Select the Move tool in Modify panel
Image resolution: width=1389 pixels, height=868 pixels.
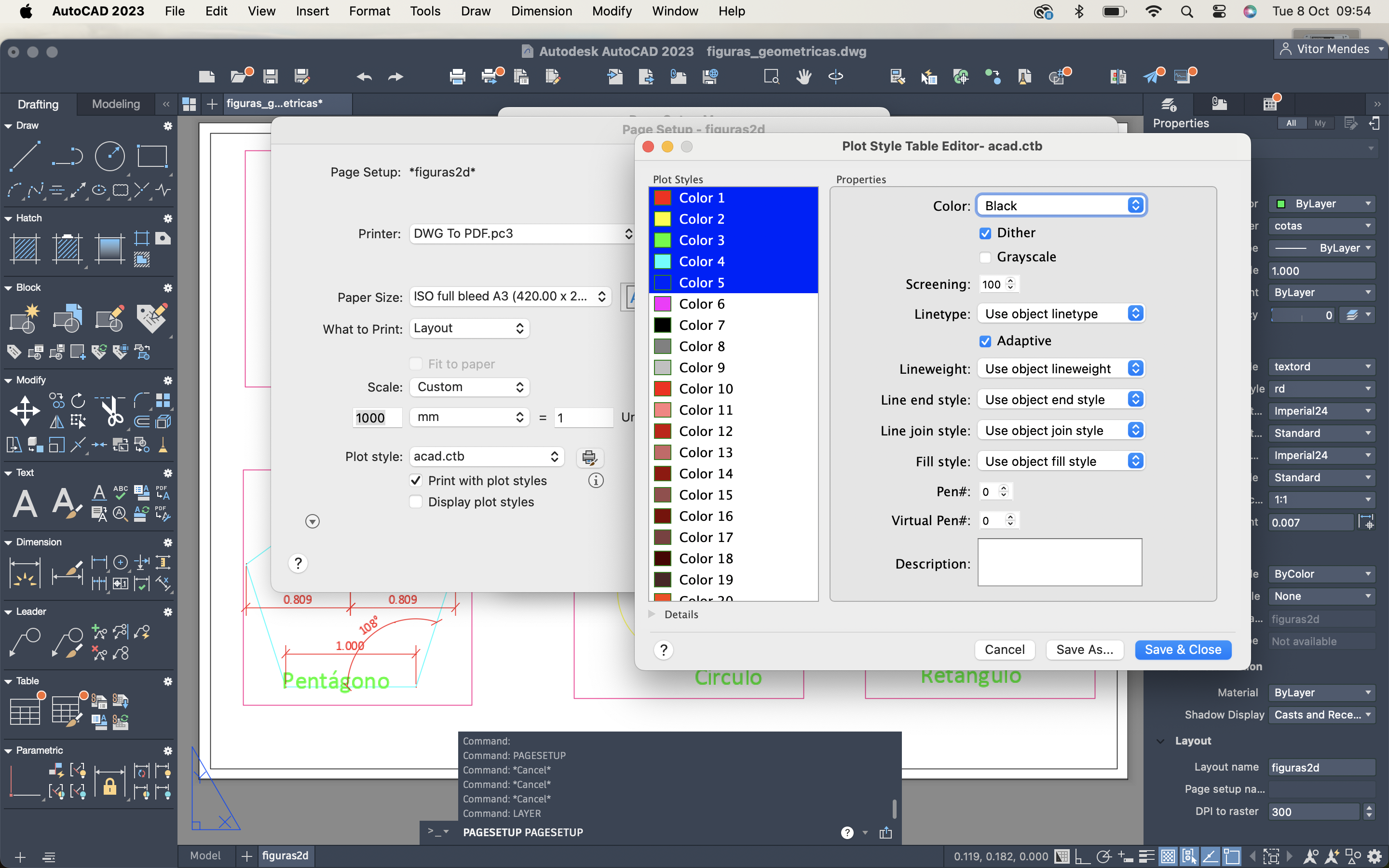(25, 410)
